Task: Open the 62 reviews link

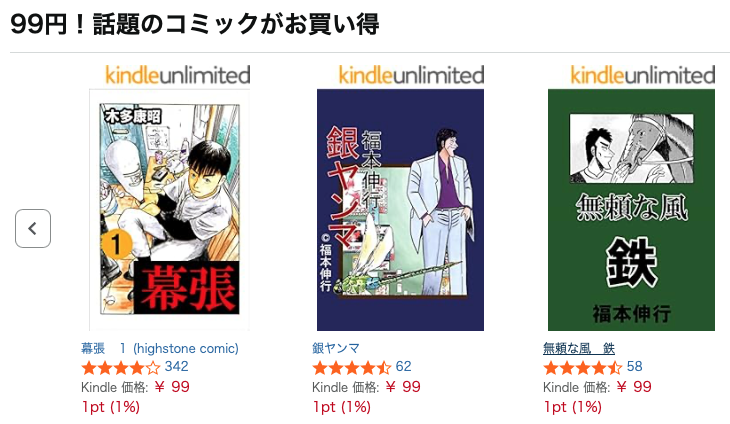Action: (x=404, y=367)
